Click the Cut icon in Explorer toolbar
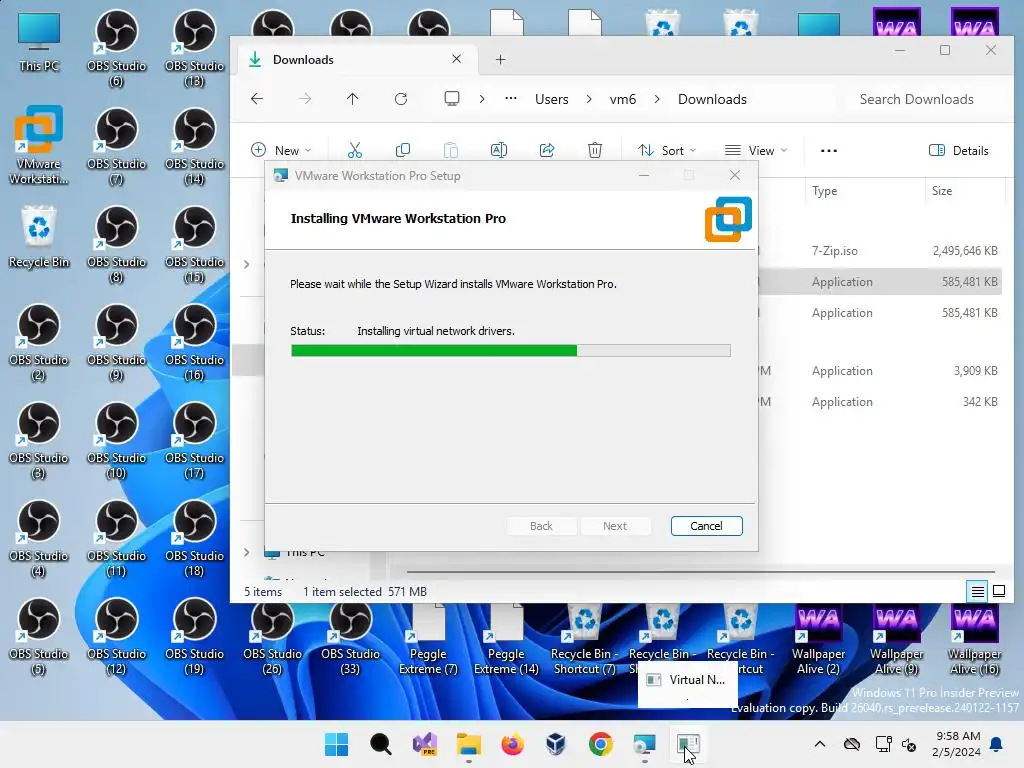 pos(355,150)
